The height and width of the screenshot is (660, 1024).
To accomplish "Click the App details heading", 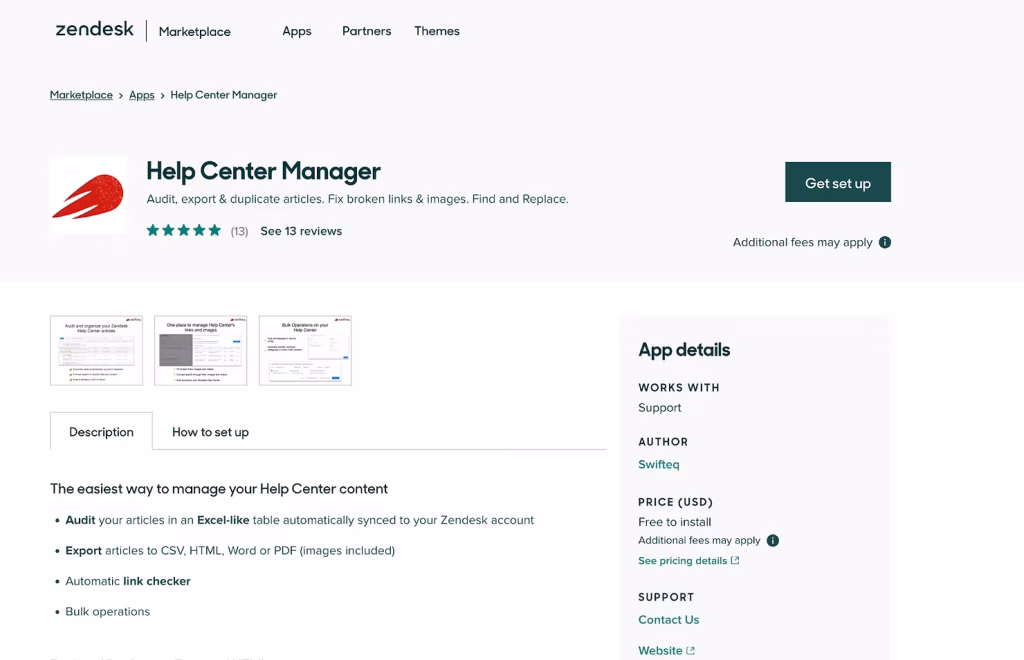I will pos(684,350).
